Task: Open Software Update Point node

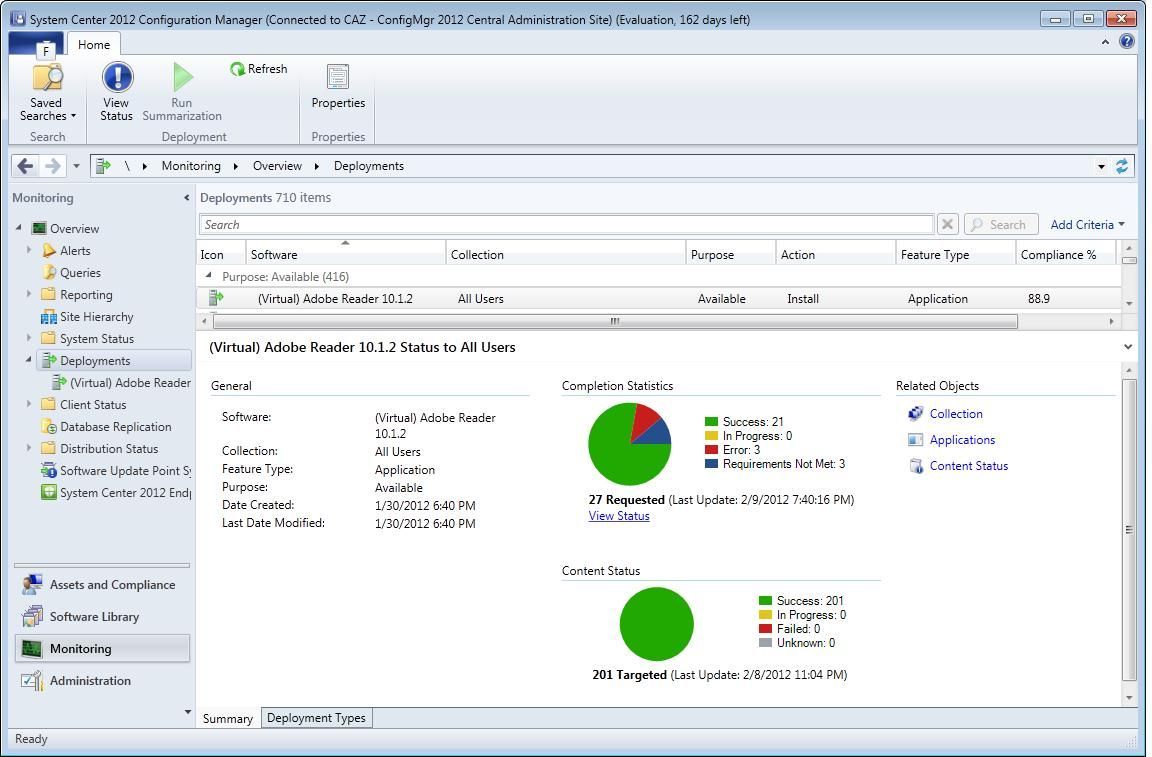Action: pyautogui.click(x=125, y=471)
